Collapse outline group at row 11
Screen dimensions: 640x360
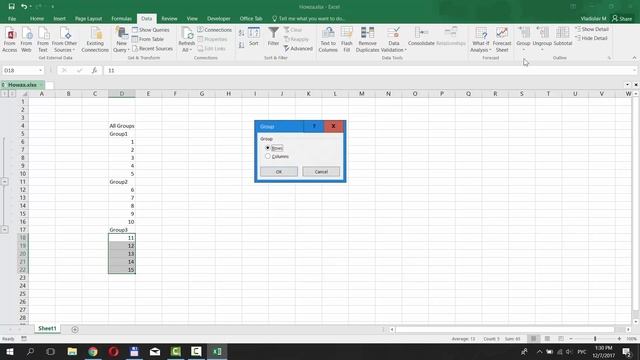[x=4, y=181]
